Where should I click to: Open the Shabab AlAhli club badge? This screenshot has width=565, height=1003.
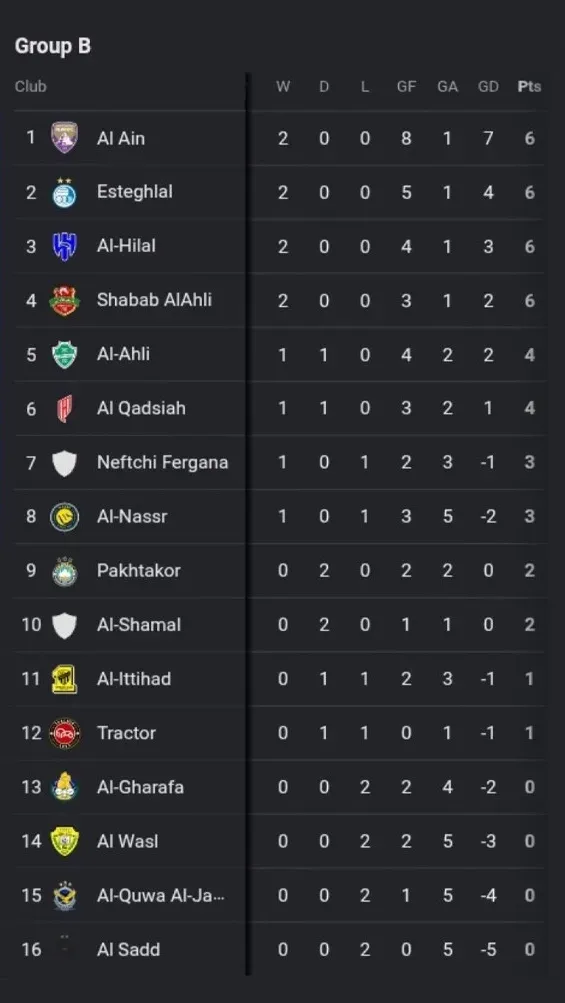[65, 301]
